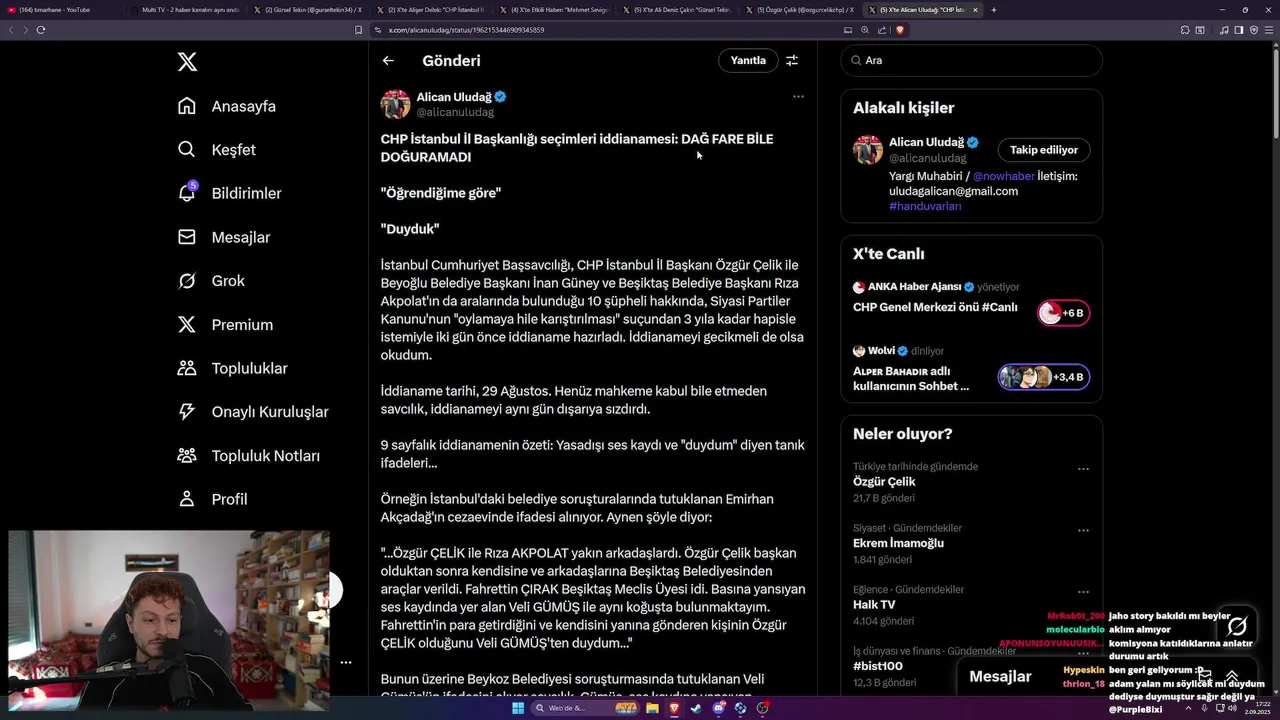Open more options for Halk TV trend

pyautogui.click(x=1083, y=591)
